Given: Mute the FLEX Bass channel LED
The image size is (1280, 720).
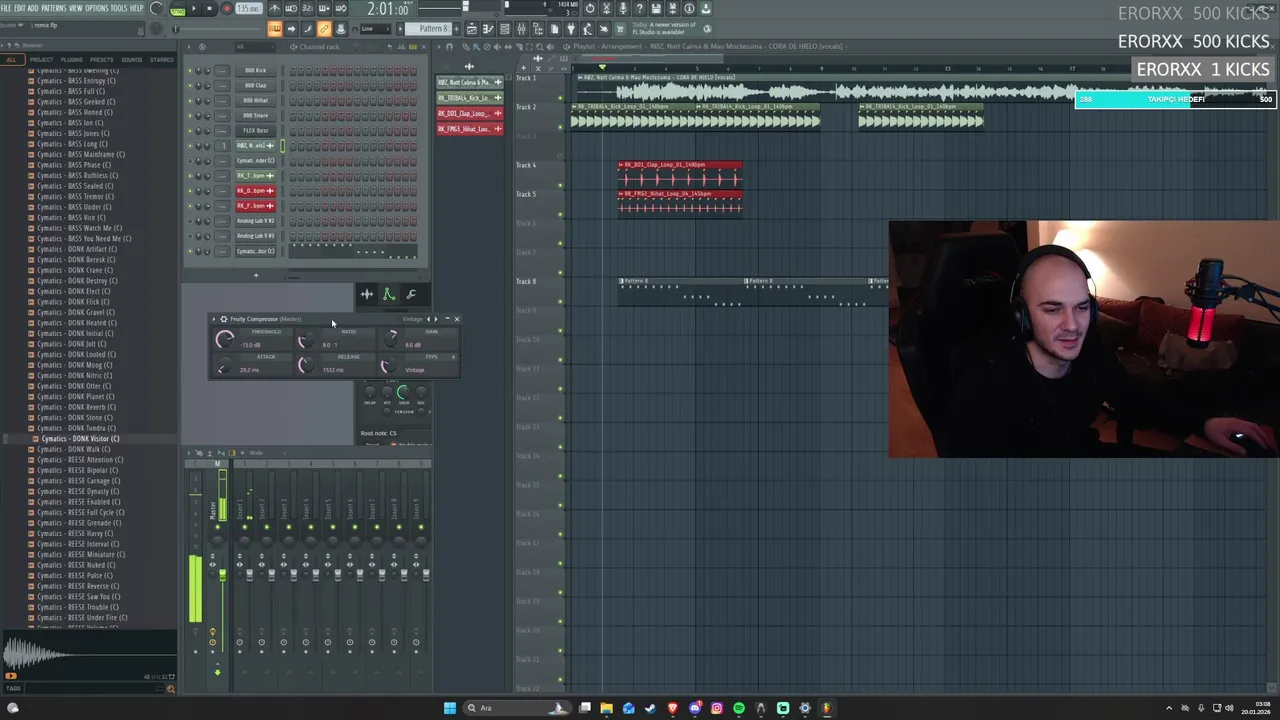Looking at the screenshot, I should point(190,131).
